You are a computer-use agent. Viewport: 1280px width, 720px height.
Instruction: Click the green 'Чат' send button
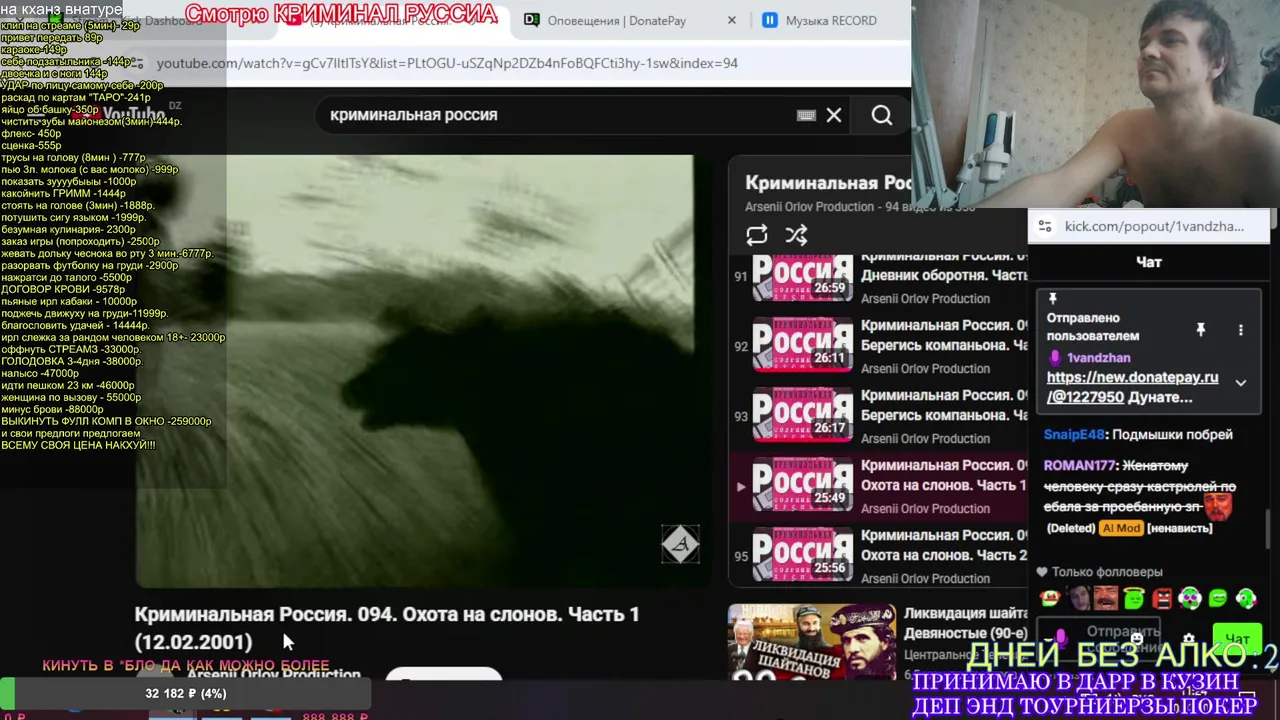(1237, 639)
